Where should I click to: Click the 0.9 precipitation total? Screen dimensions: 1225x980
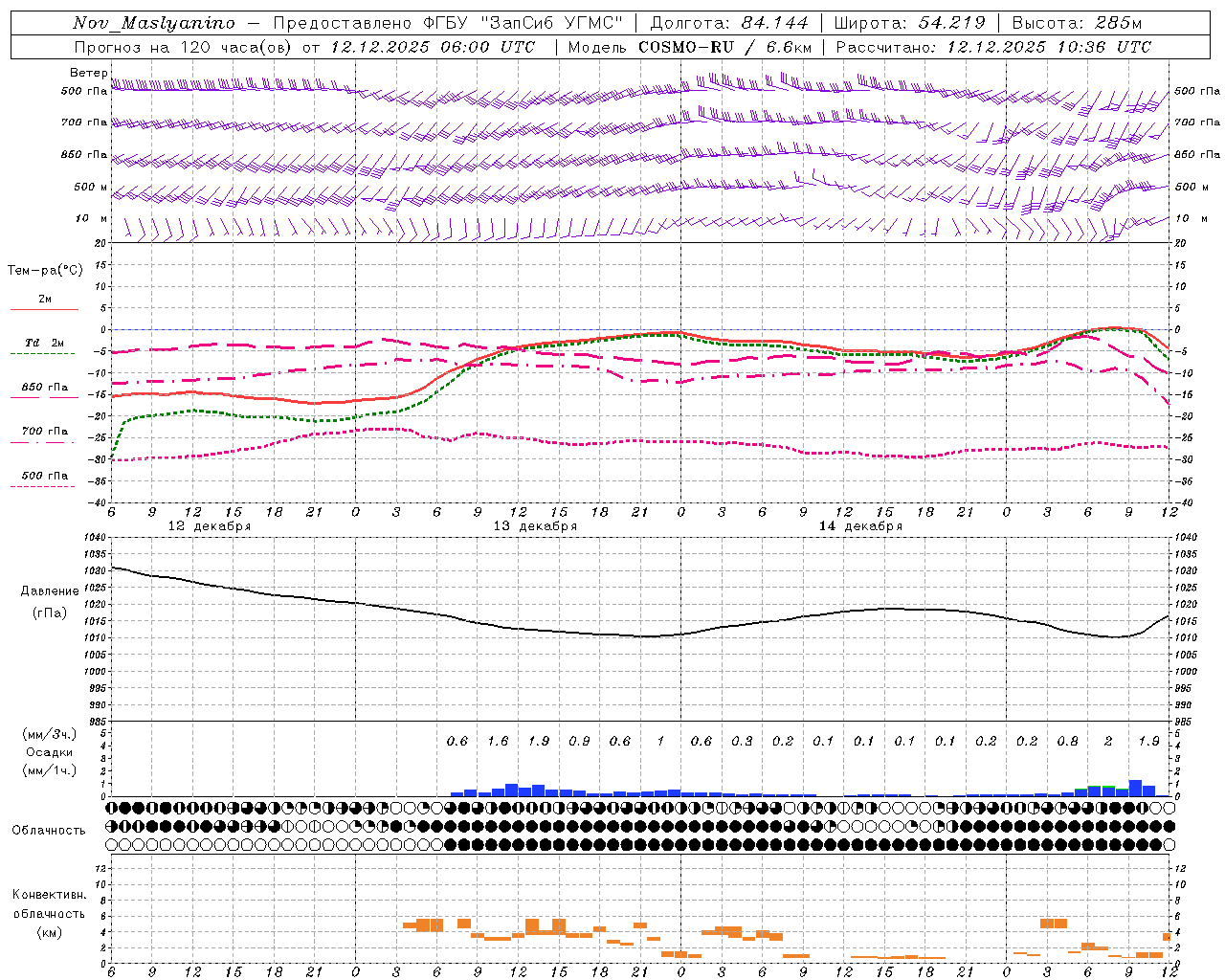pos(579,741)
